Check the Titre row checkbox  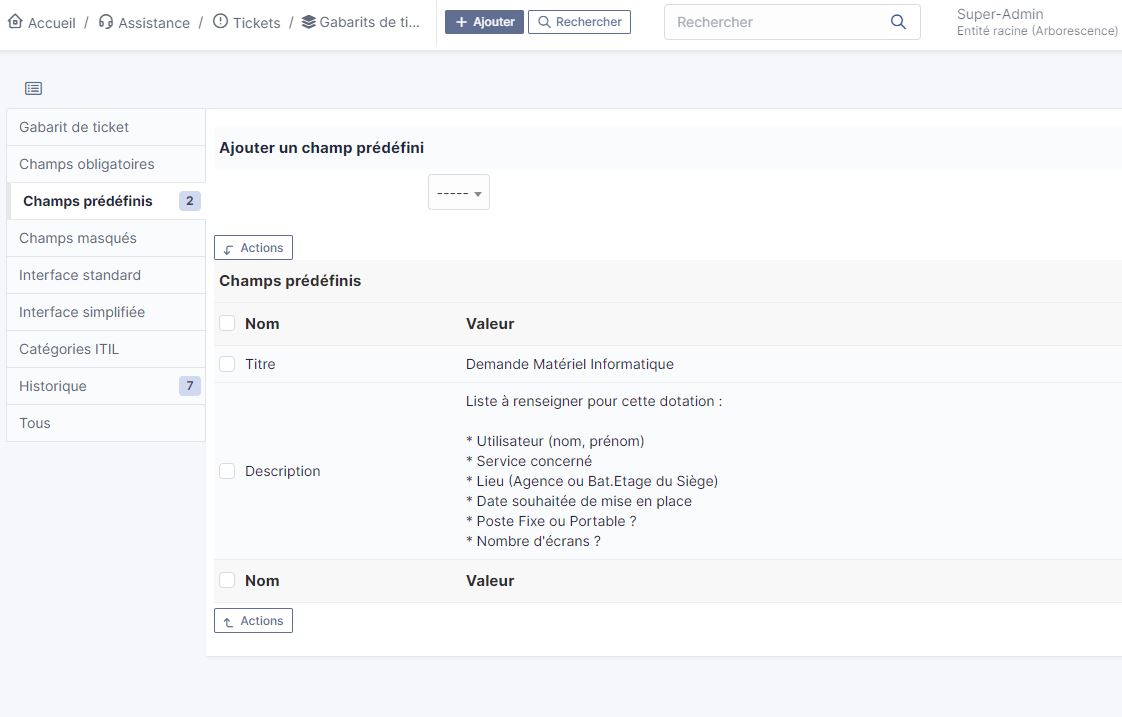tap(227, 363)
